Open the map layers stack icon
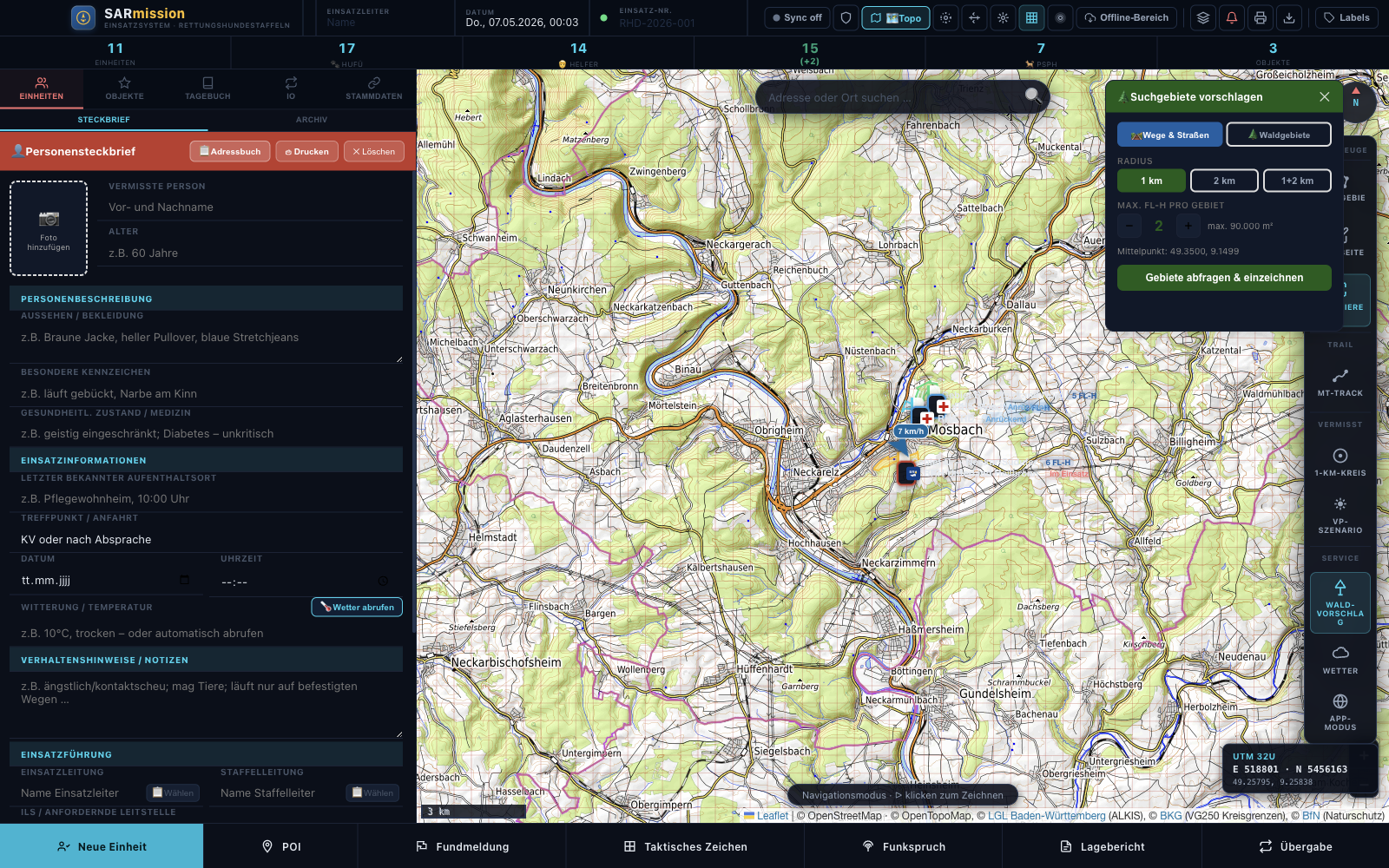Screen dimensions: 1389x868 [1202, 17]
